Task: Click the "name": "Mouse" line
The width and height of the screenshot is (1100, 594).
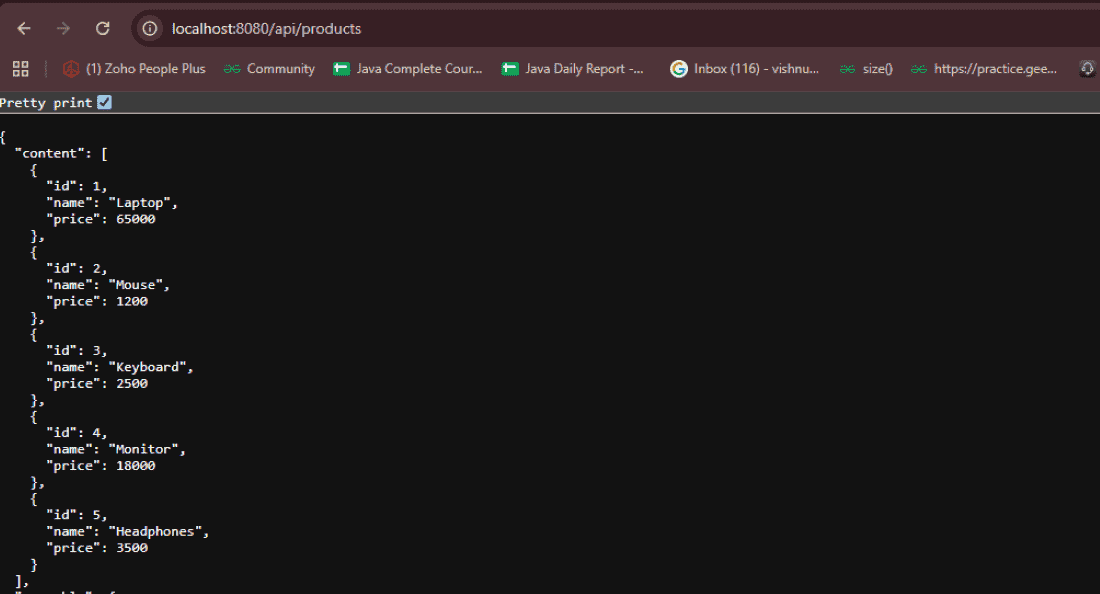Action: pyautogui.click(x=108, y=285)
